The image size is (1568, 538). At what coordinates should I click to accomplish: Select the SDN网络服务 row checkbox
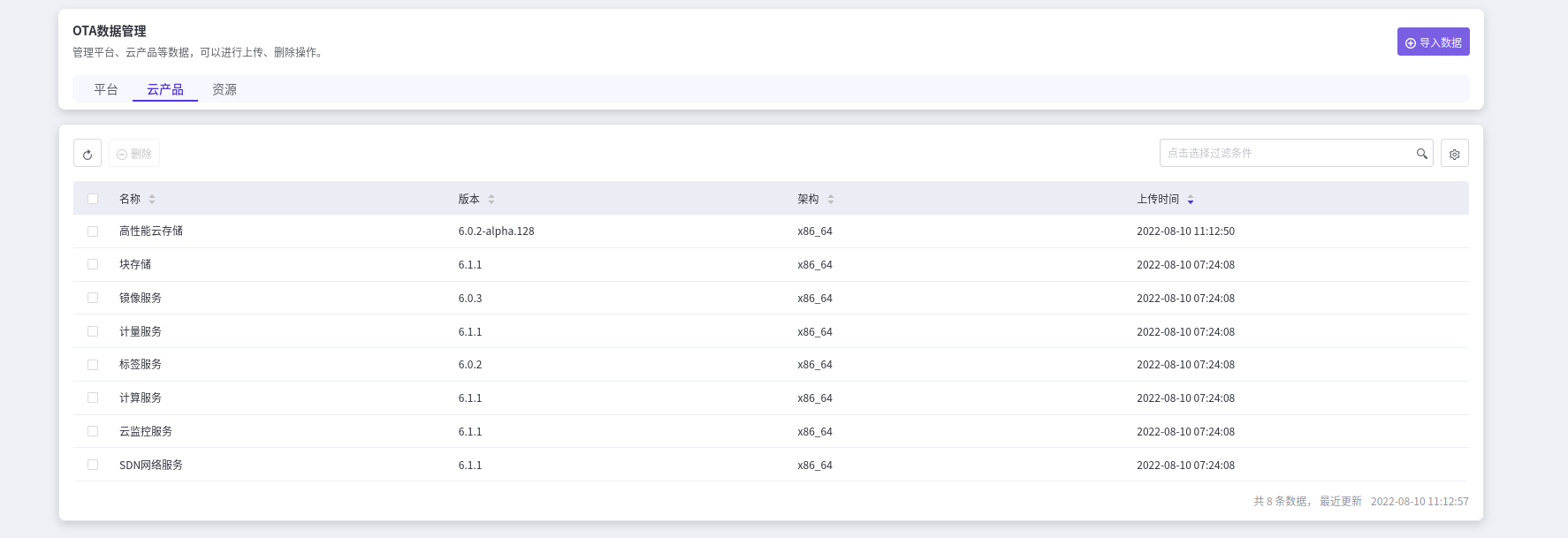[93, 465]
